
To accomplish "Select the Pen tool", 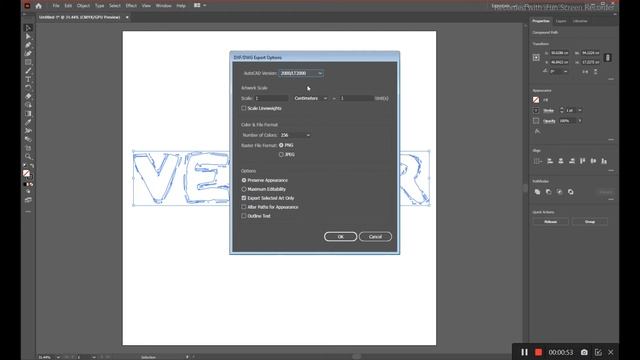I will point(28,45).
